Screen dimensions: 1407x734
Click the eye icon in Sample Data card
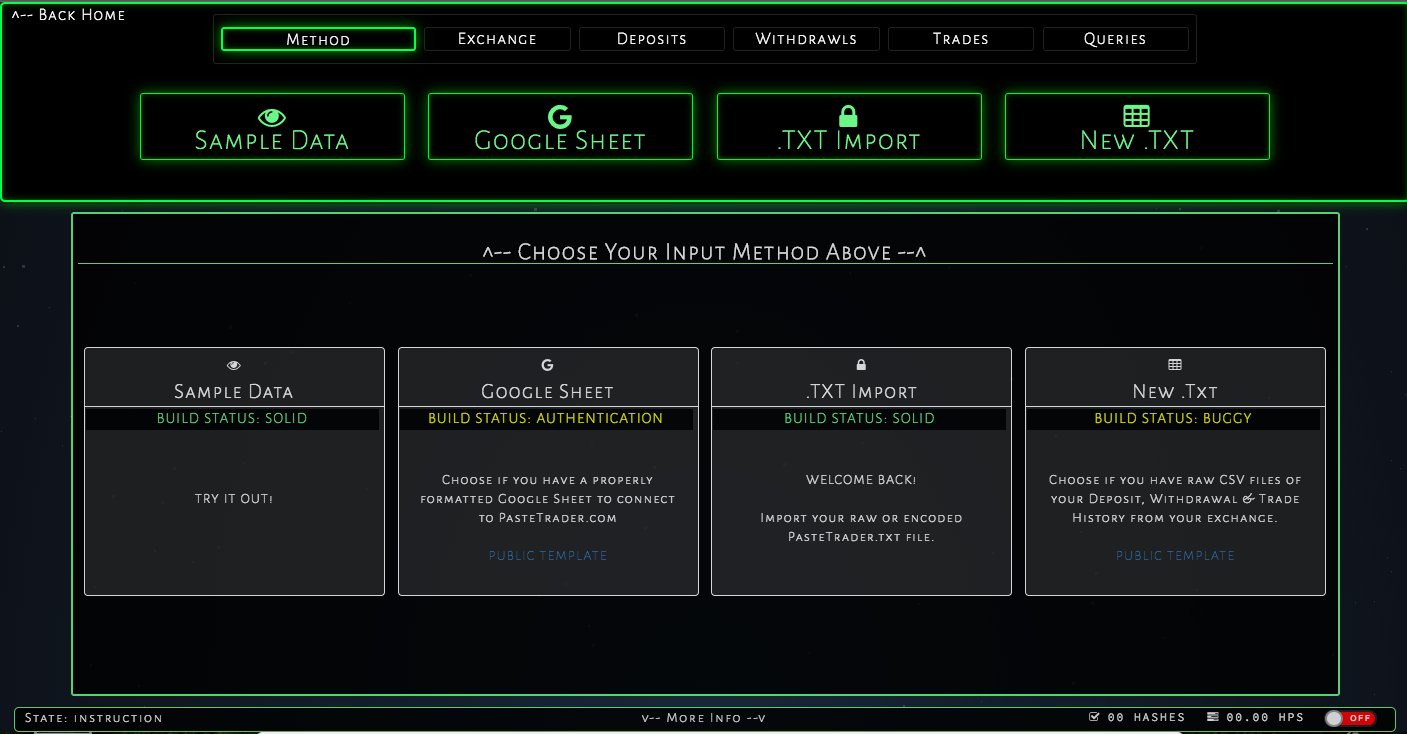(x=234, y=366)
